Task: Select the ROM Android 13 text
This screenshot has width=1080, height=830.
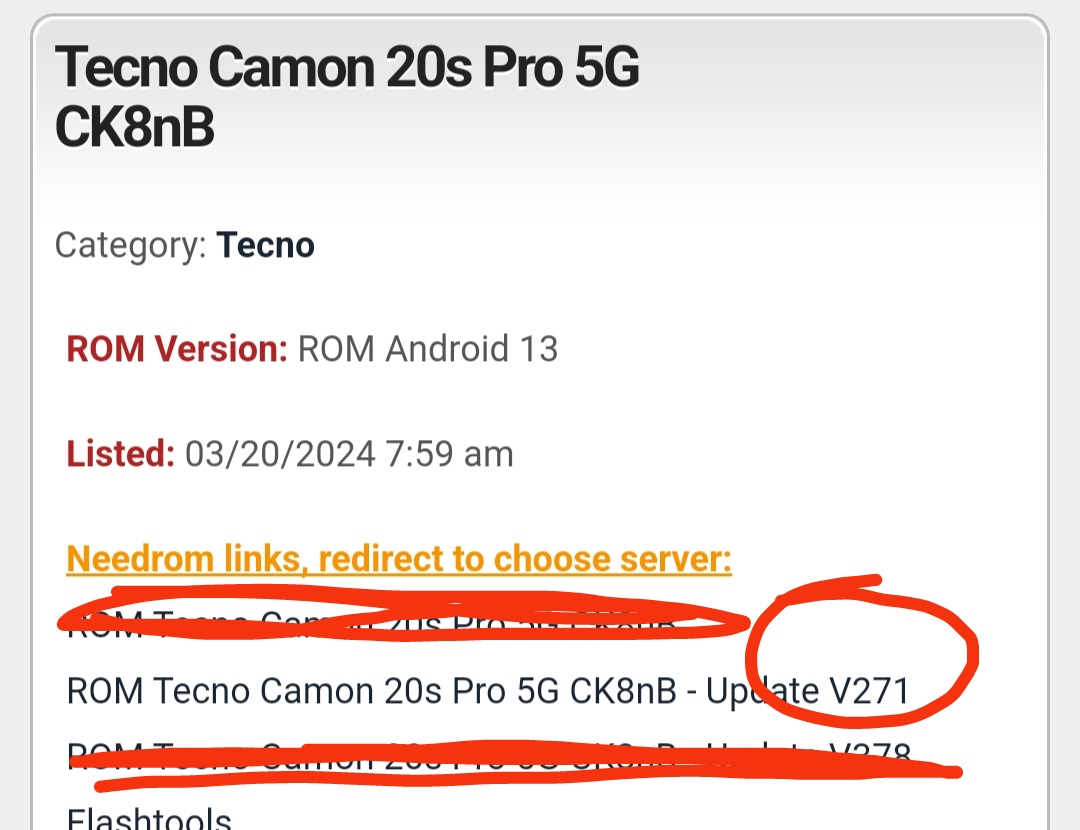Action: click(428, 349)
